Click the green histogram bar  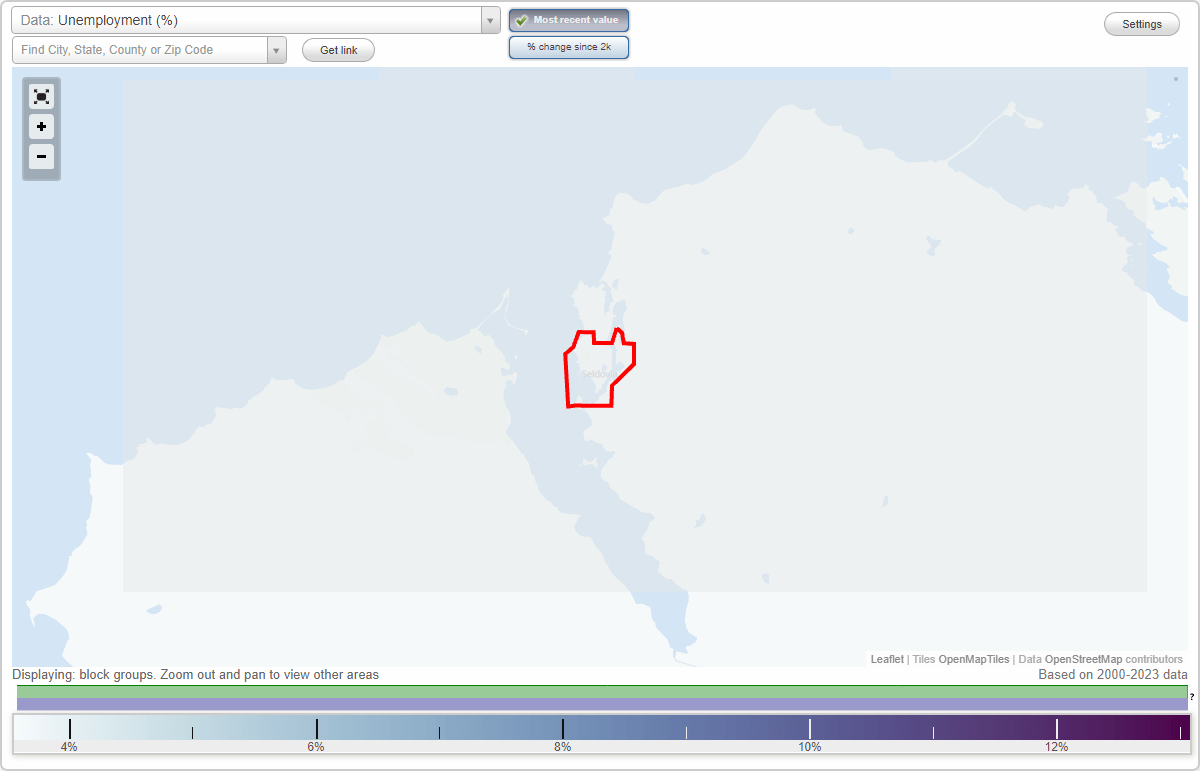pyautogui.click(x=602, y=691)
